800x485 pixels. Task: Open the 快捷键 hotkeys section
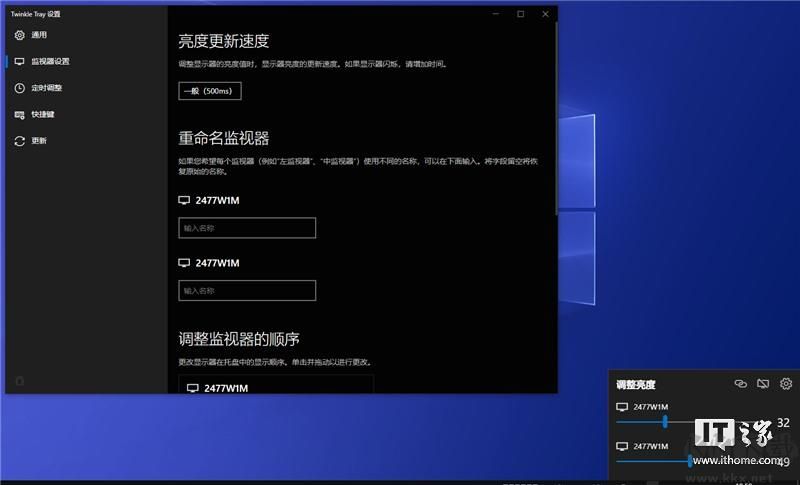point(43,115)
